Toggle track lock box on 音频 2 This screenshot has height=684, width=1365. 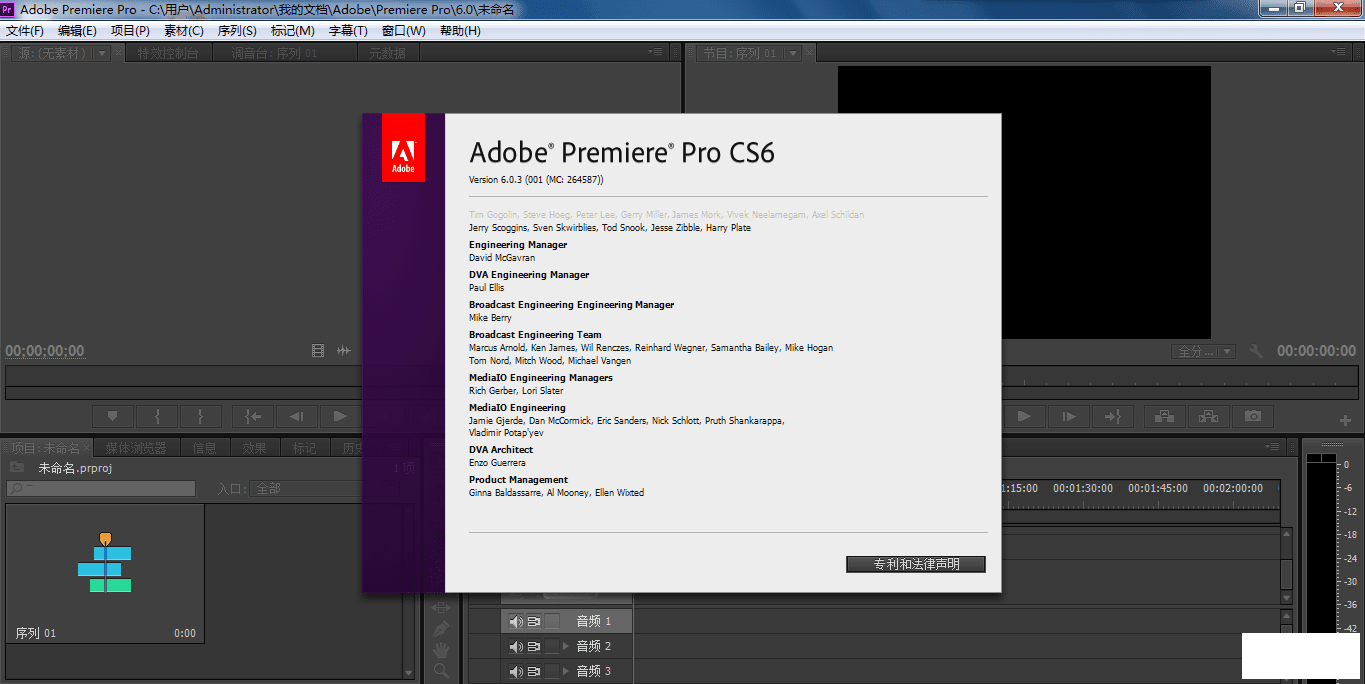(552, 646)
